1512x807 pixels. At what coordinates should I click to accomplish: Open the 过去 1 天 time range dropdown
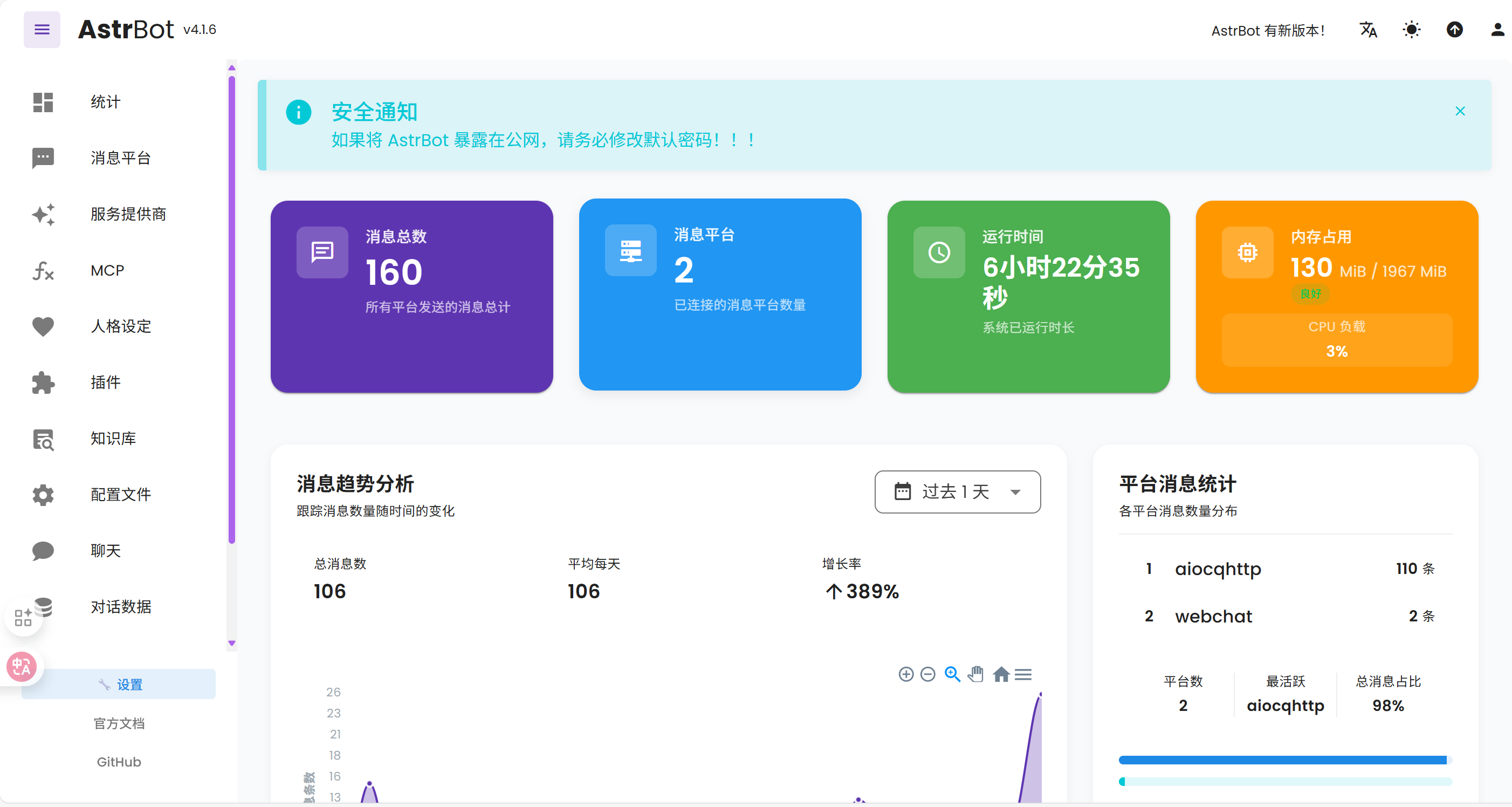pos(957,492)
